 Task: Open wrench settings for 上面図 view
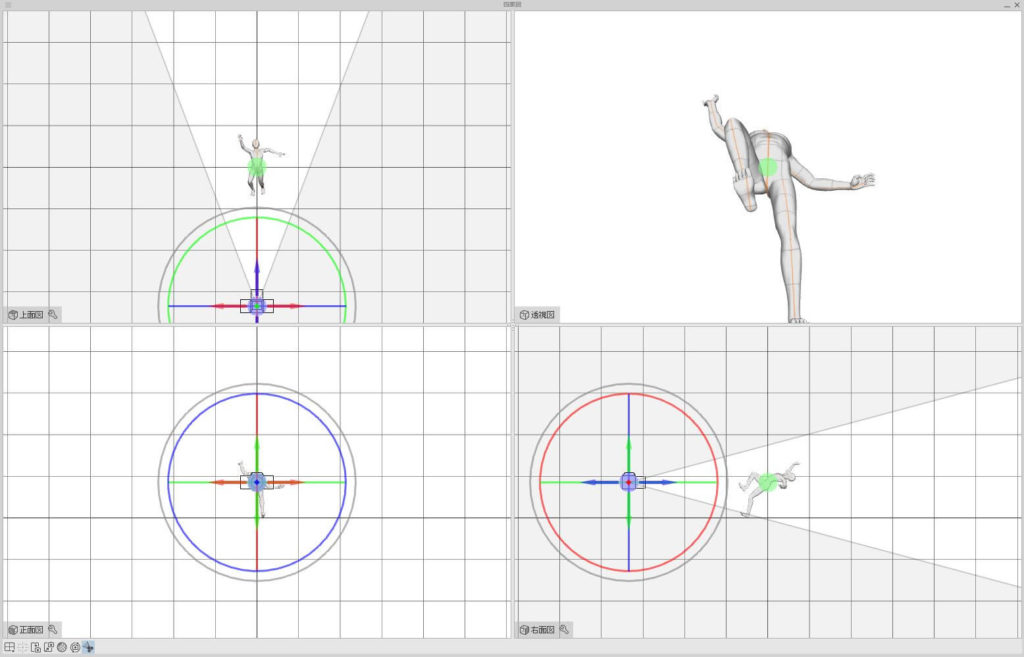coord(53,314)
